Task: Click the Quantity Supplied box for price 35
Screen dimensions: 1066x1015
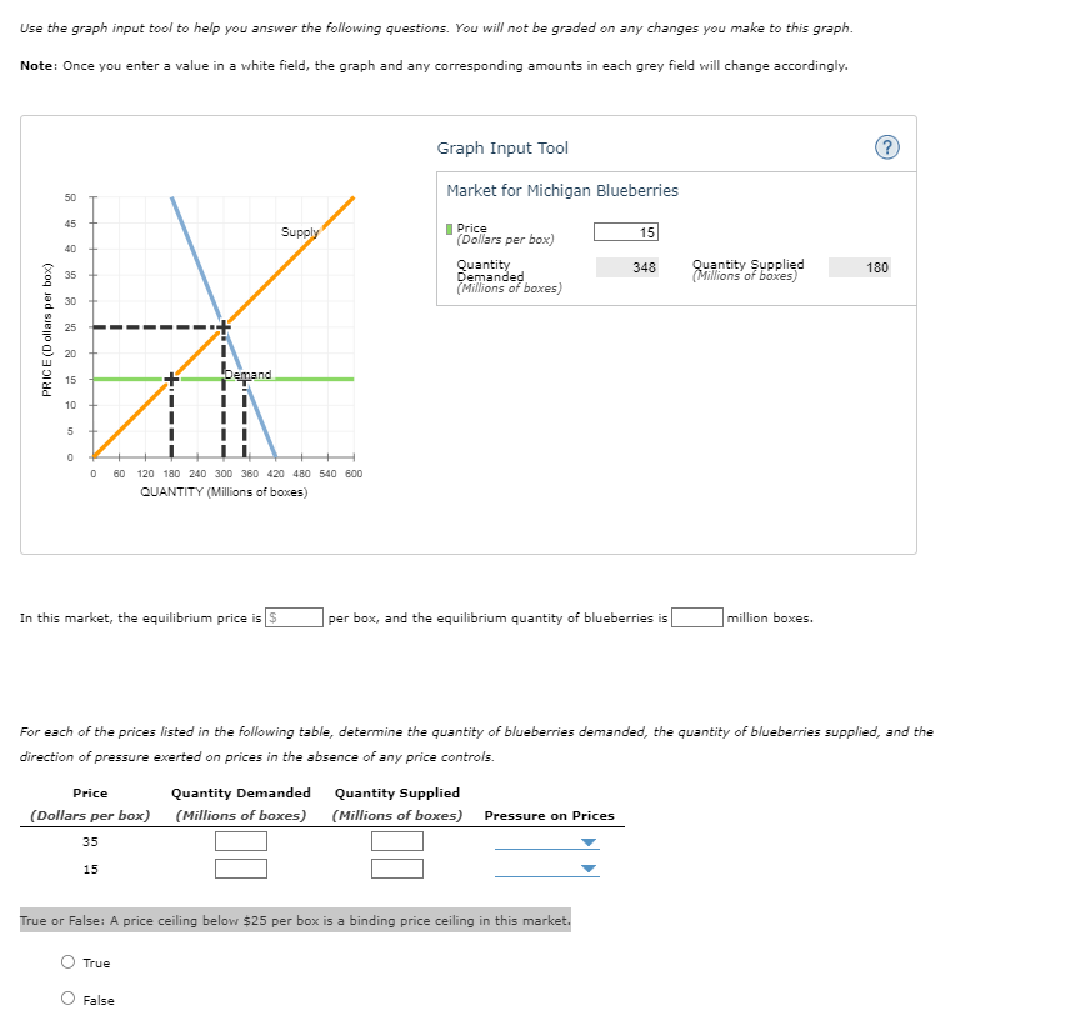Action: coord(398,841)
